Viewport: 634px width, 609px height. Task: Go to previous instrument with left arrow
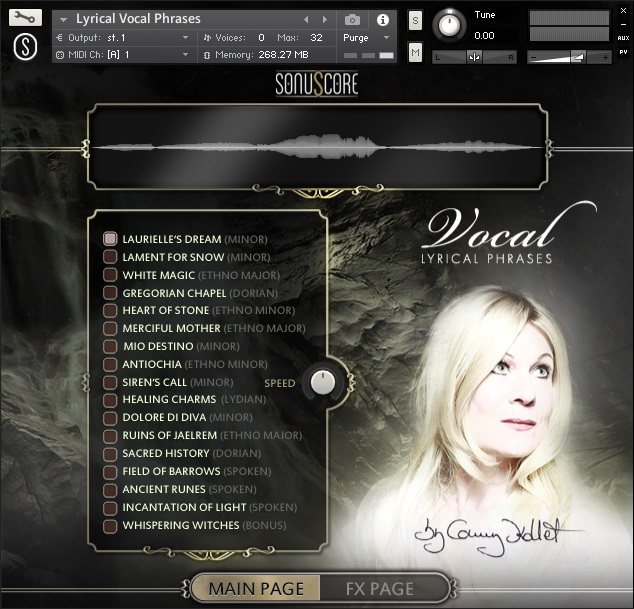click(x=306, y=19)
